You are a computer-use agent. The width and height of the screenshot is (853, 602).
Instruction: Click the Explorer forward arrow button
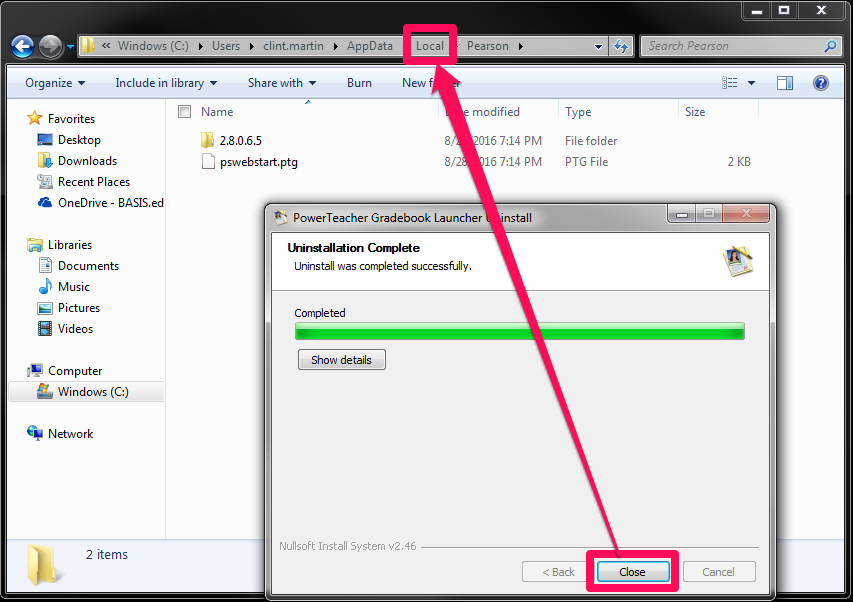tap(51, 47)
